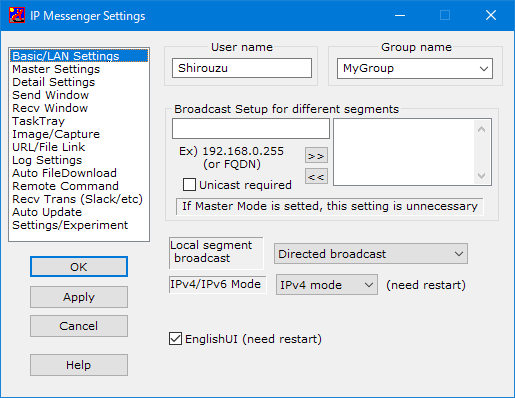
Task: Open Help with the Help button
Action: pyautogui.click(x=79, y=365)
